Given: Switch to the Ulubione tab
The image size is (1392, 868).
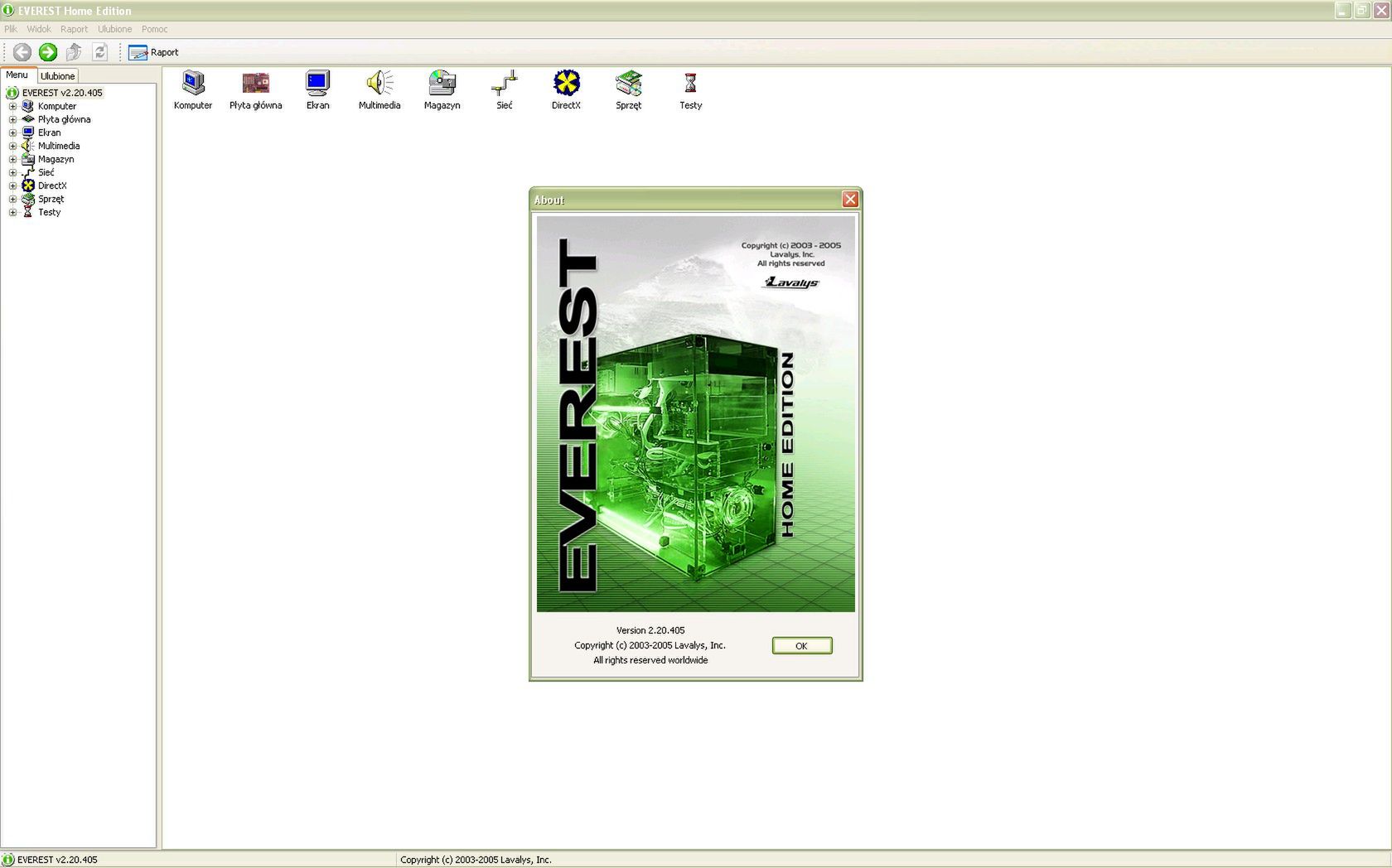Looking at the screenshot, I should 58,75.
